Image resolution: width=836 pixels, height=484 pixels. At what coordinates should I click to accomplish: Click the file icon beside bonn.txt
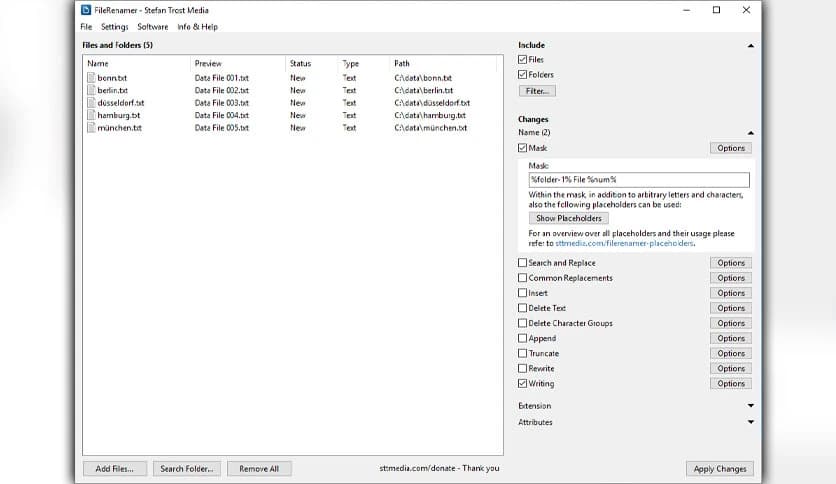click(91, 78)
